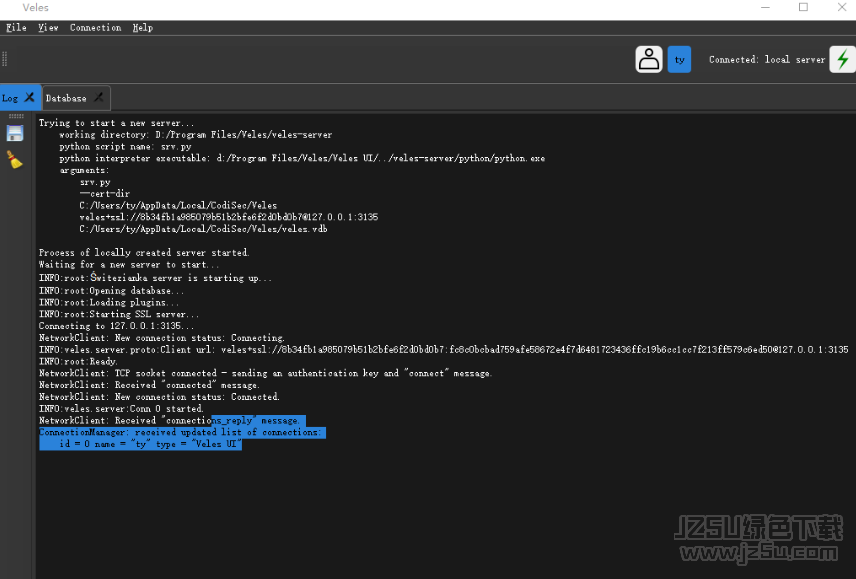Click the side toolbar grip above the save icon

tap(16, 116)
